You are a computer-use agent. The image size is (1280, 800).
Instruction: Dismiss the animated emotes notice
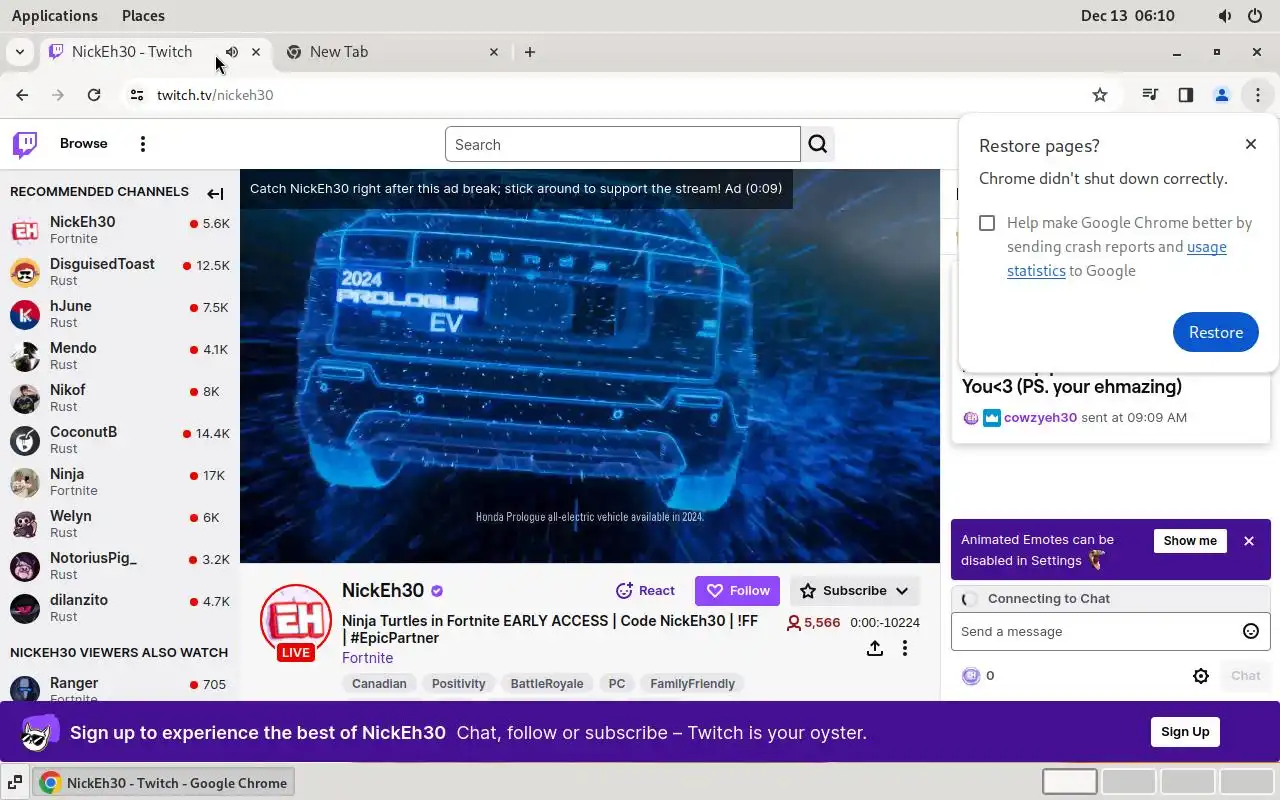point(1249,541)
